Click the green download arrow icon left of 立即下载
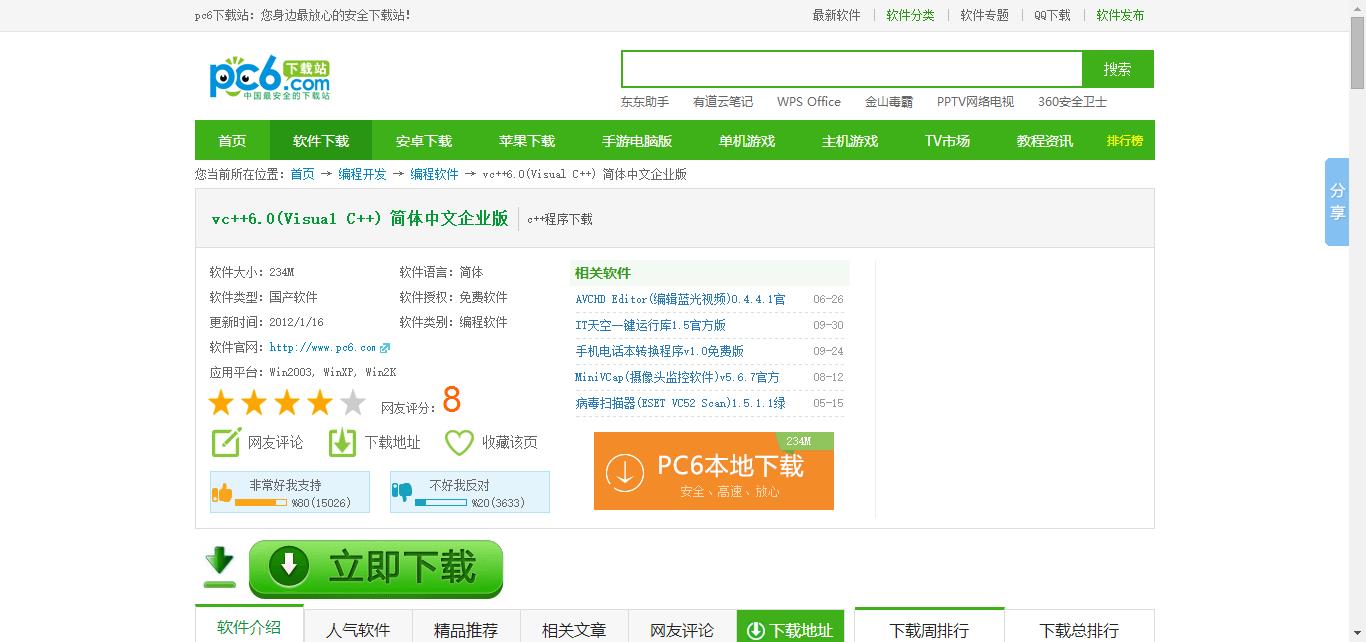The width and height of the screenshot is (1366, 642). (220, 568)
